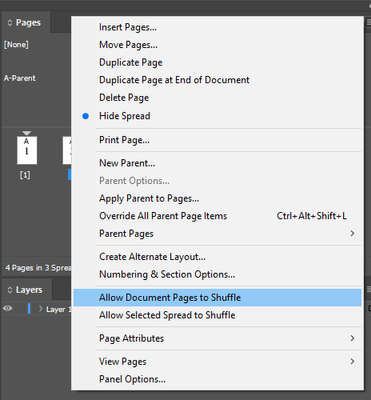The image size is (371, 400).
Task: Click Layer 1 blue color swatch
Action: (x=29, y=309)
